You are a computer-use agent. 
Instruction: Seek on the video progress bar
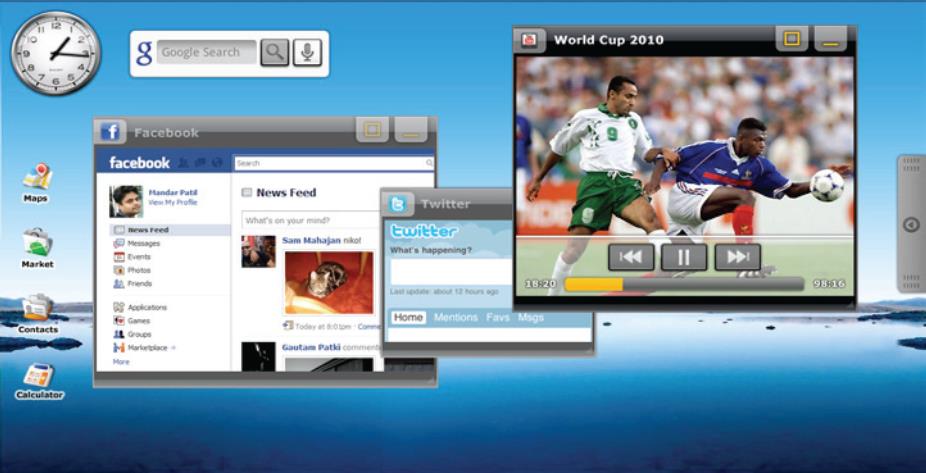tap(684, 284)
